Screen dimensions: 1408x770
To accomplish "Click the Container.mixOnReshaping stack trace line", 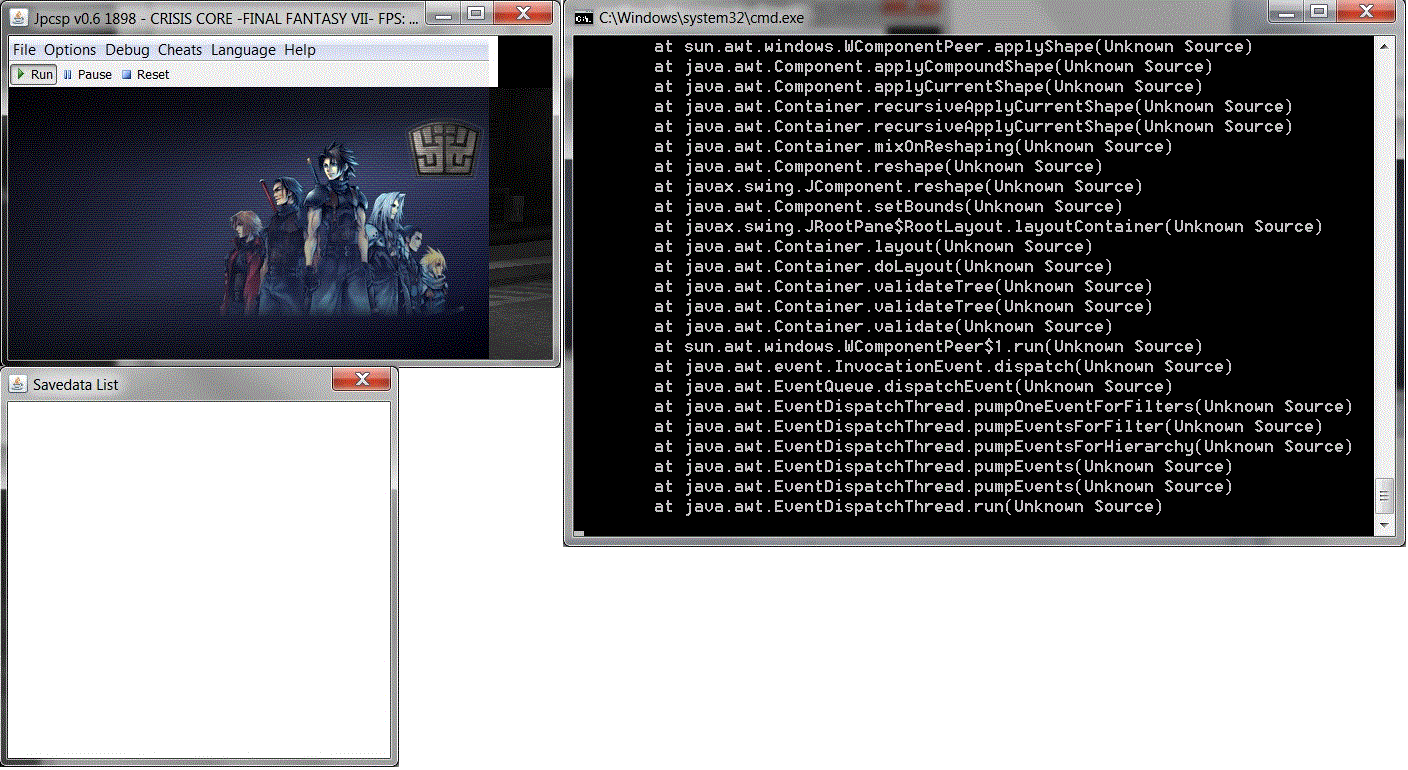I will 913,147.
